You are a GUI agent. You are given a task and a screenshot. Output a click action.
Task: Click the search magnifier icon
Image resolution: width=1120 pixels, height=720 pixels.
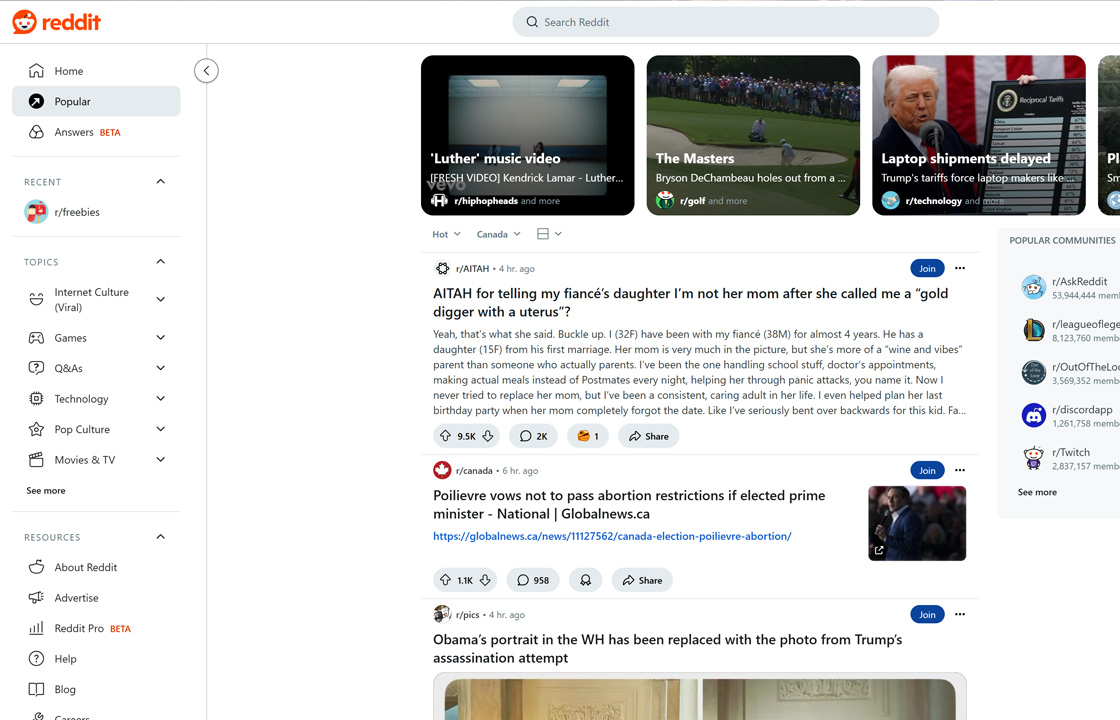[532, 22]
